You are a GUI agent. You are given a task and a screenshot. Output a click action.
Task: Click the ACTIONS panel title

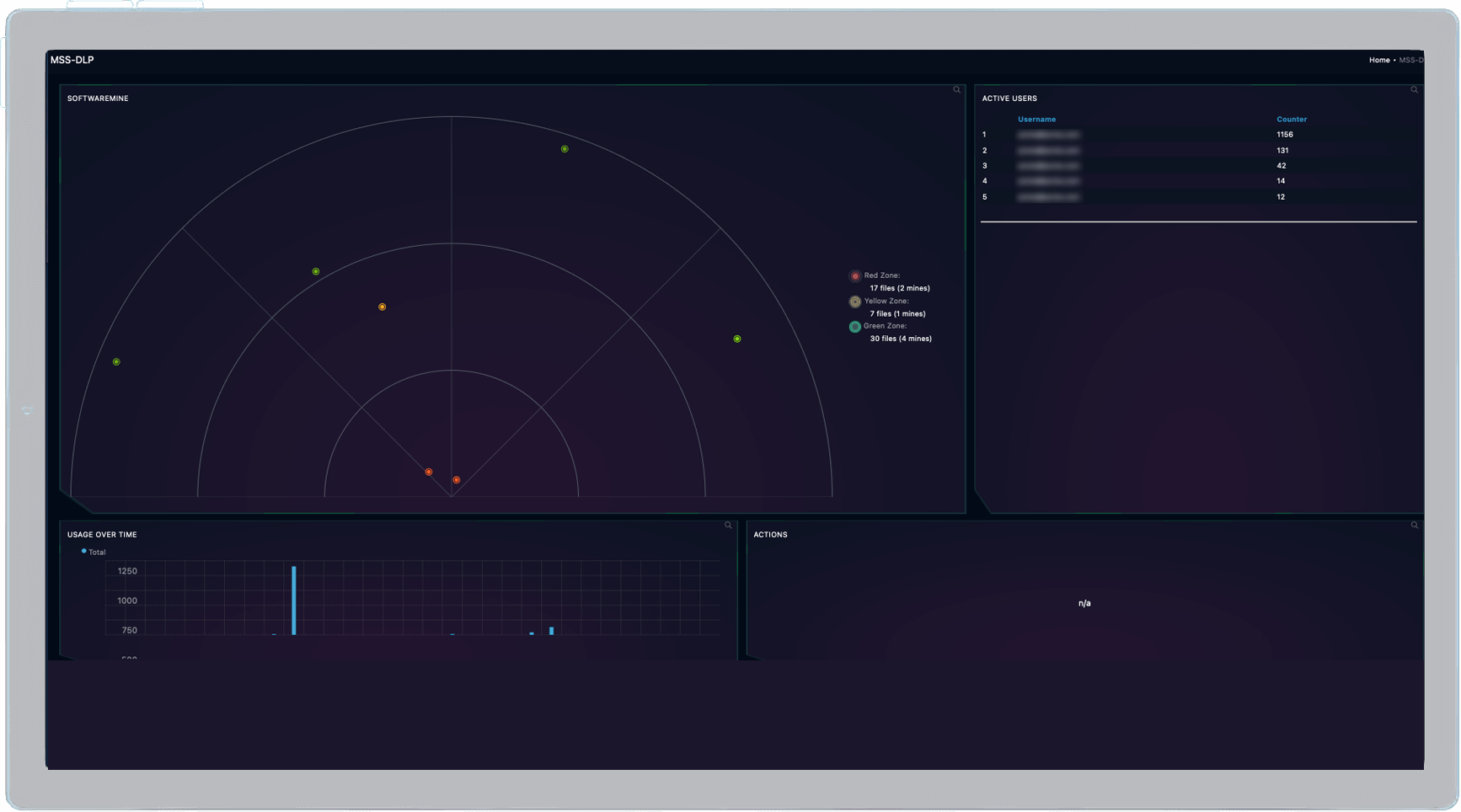point(770,535)
